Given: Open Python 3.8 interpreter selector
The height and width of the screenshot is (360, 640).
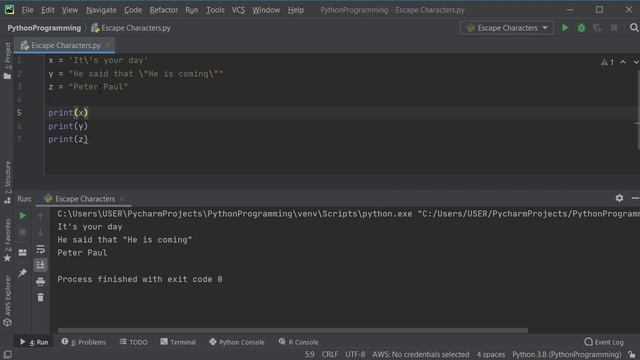Looking at the screenshot, I should point(567,354).
